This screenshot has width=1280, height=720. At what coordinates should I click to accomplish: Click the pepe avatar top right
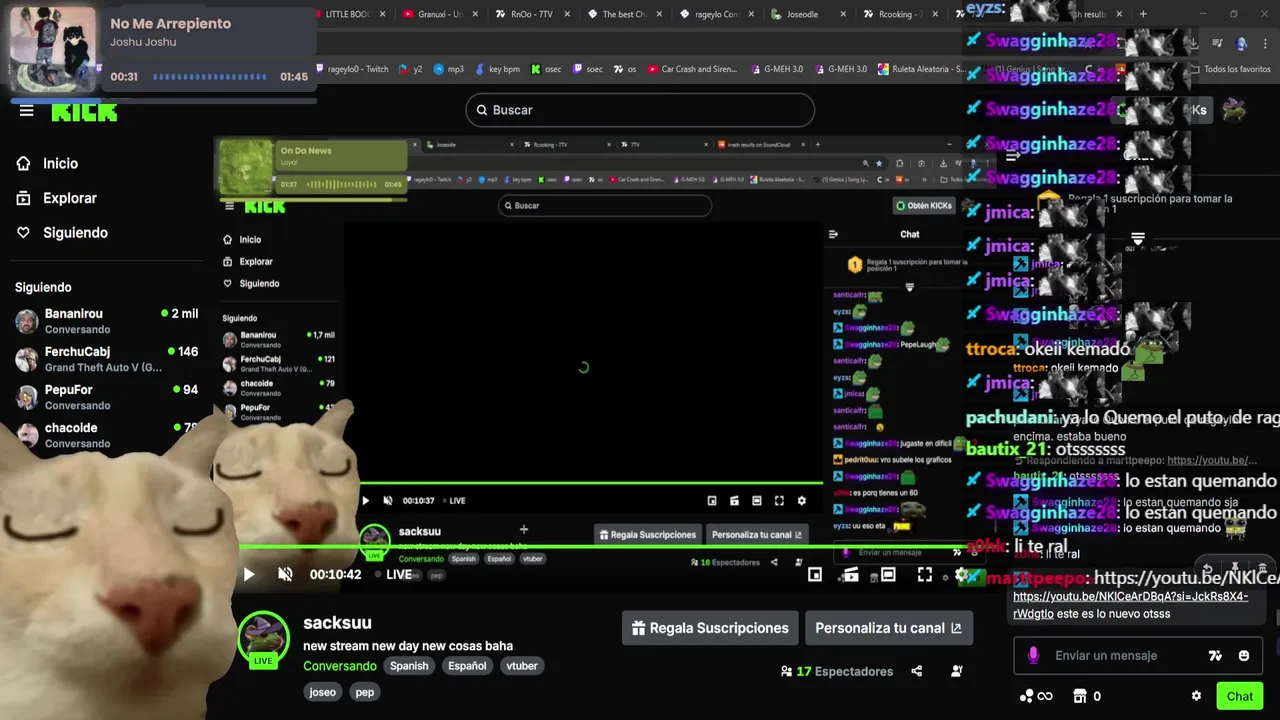point(1234,110)
